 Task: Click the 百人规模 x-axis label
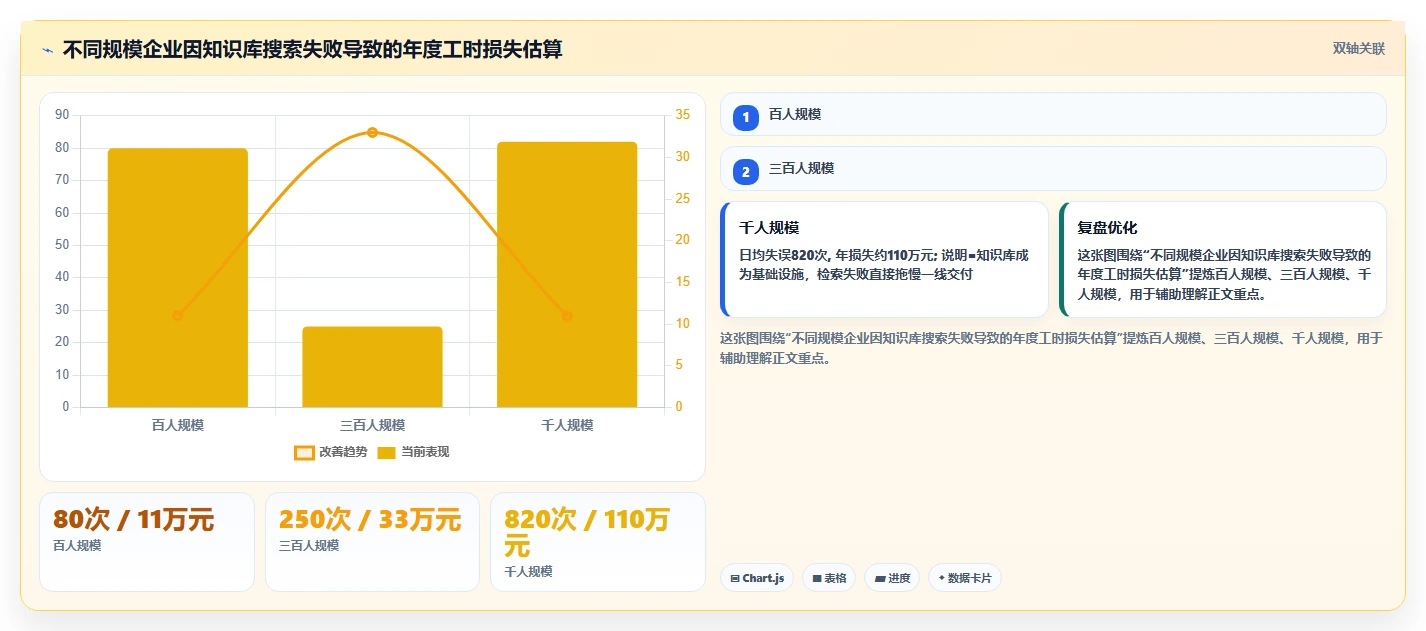[x=178, y=425]
